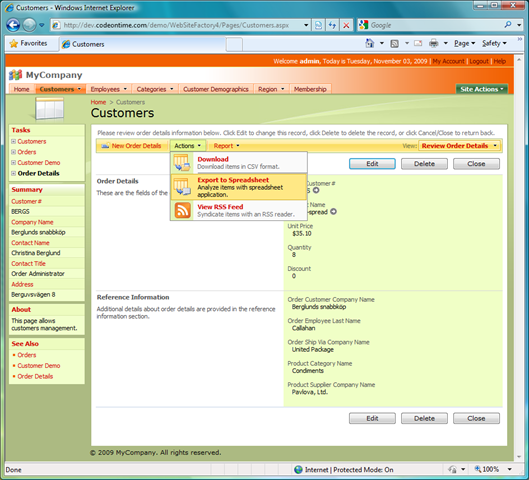529x480 pixels.
Task: Open the Employees navigation tab
Action: [x=109, y=89]
